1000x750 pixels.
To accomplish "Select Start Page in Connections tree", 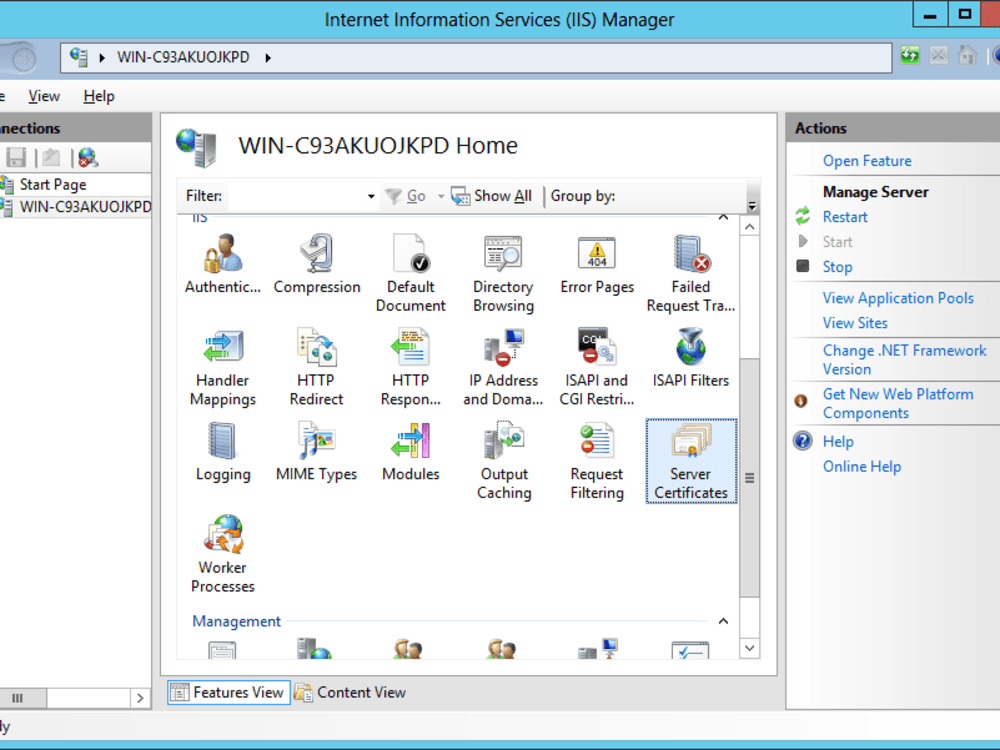I will coord(53,184).
